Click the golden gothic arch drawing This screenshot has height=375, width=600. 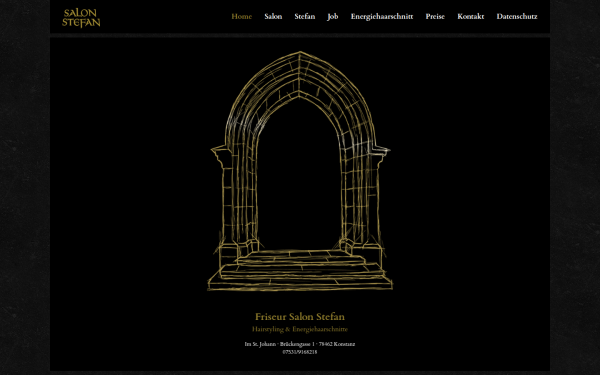point(300,171)
